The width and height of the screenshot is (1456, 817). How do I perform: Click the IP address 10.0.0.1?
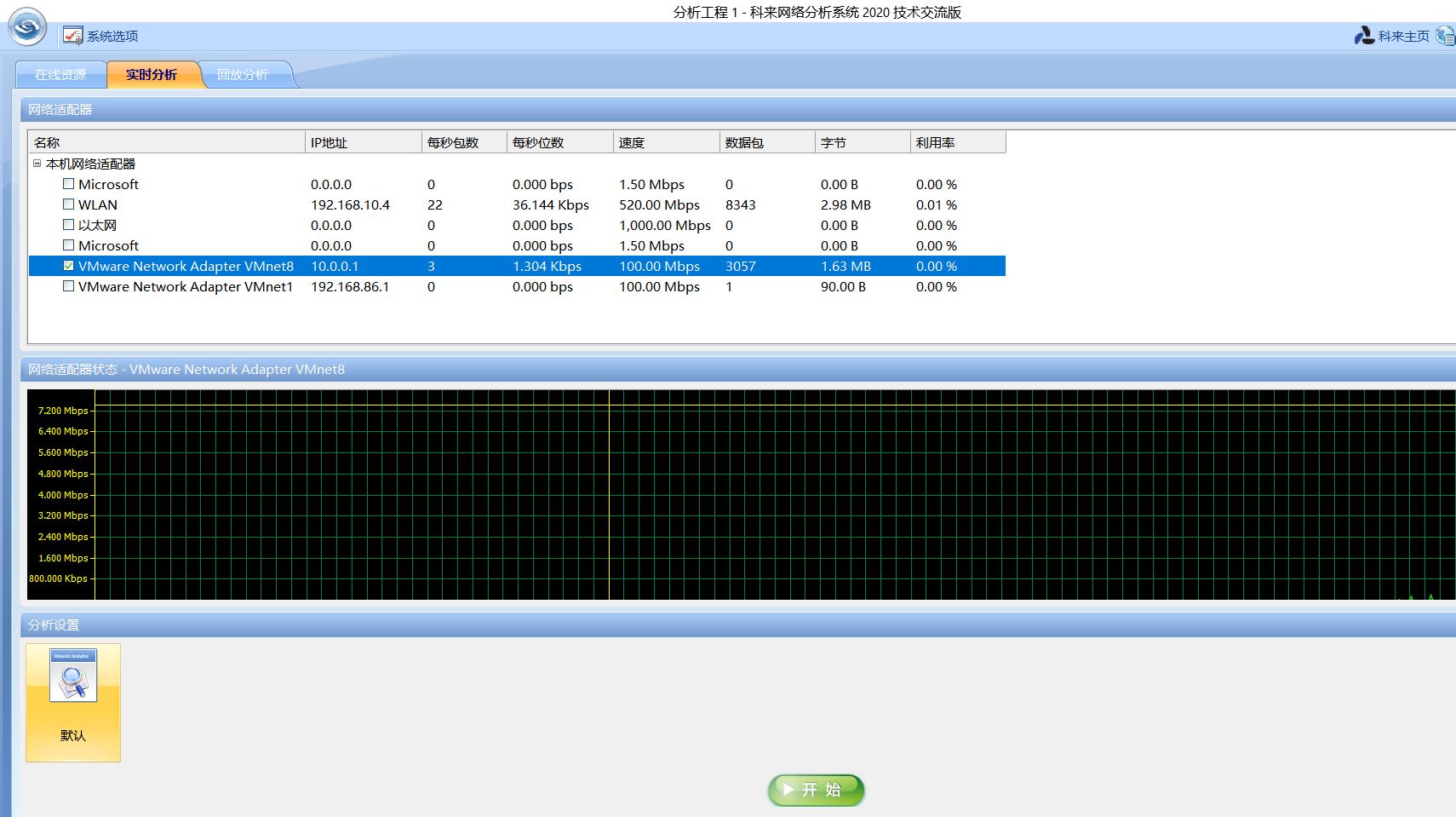point(335,266)
